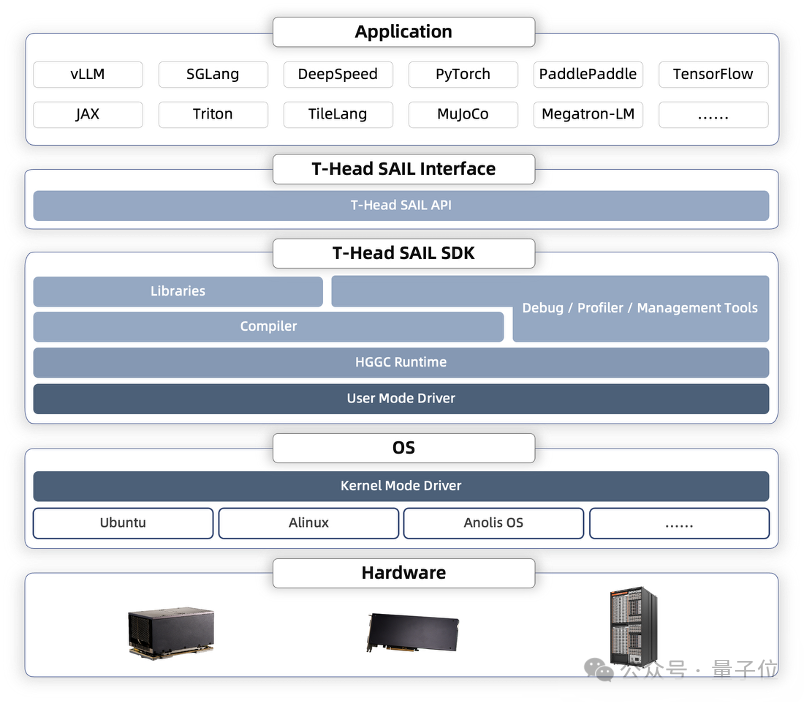
Task: Click the MuJoCo box
Action: 463,114
